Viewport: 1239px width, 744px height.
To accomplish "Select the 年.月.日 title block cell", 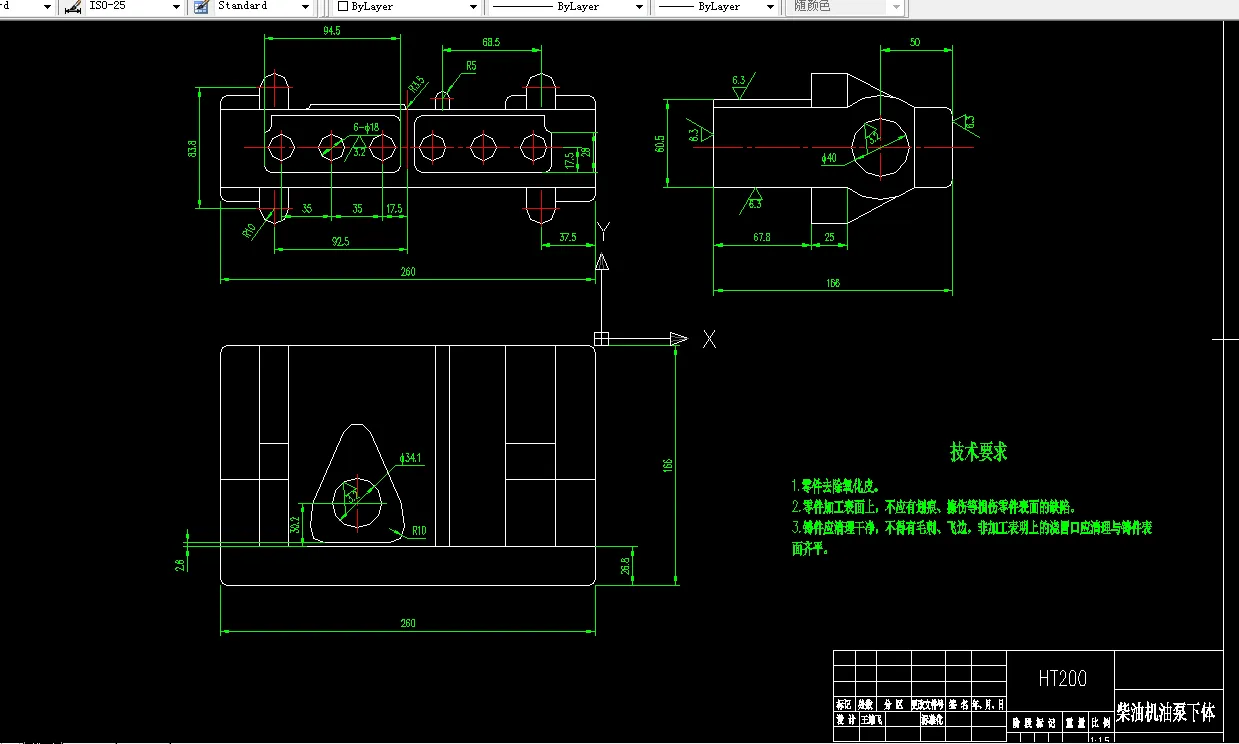I will pyautogui.click(x=989, y=704).
